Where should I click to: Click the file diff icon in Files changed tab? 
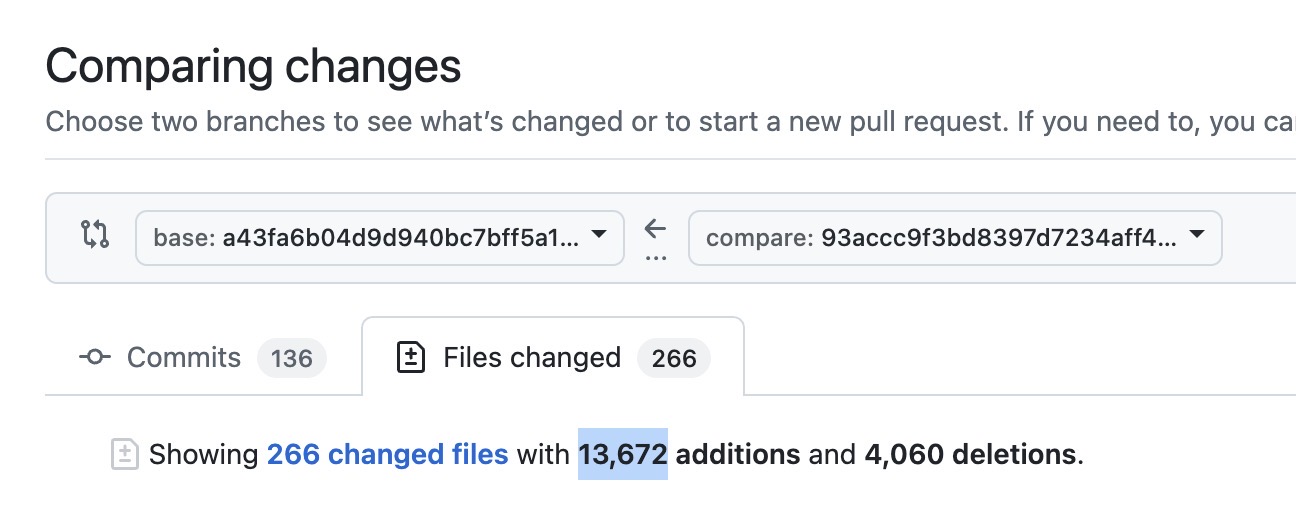(x=411, y=358)
